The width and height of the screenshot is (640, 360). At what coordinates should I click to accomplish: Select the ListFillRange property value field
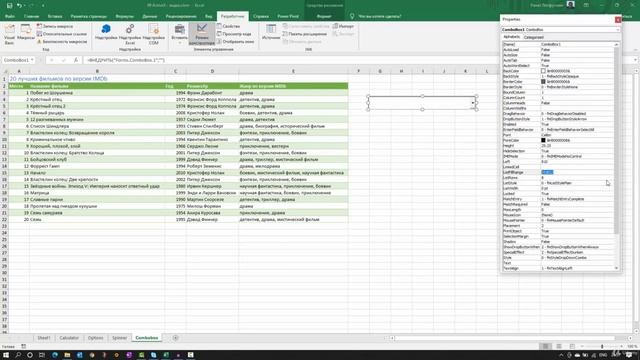(577, 172)
